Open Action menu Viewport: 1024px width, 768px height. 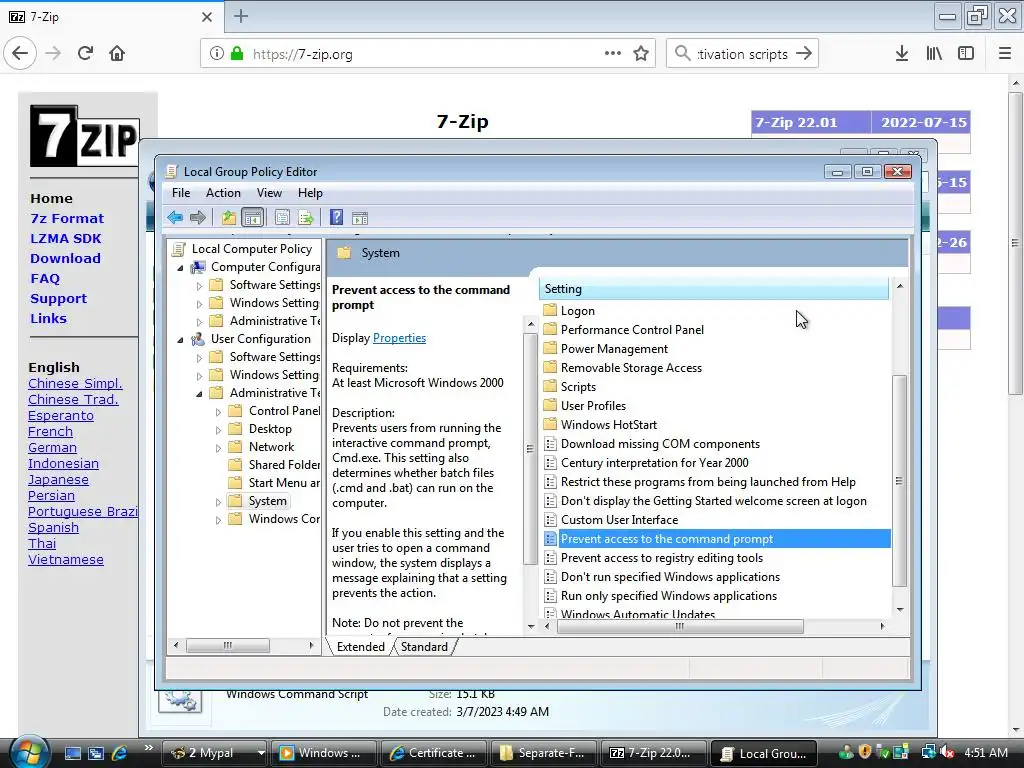pos(223,193)
